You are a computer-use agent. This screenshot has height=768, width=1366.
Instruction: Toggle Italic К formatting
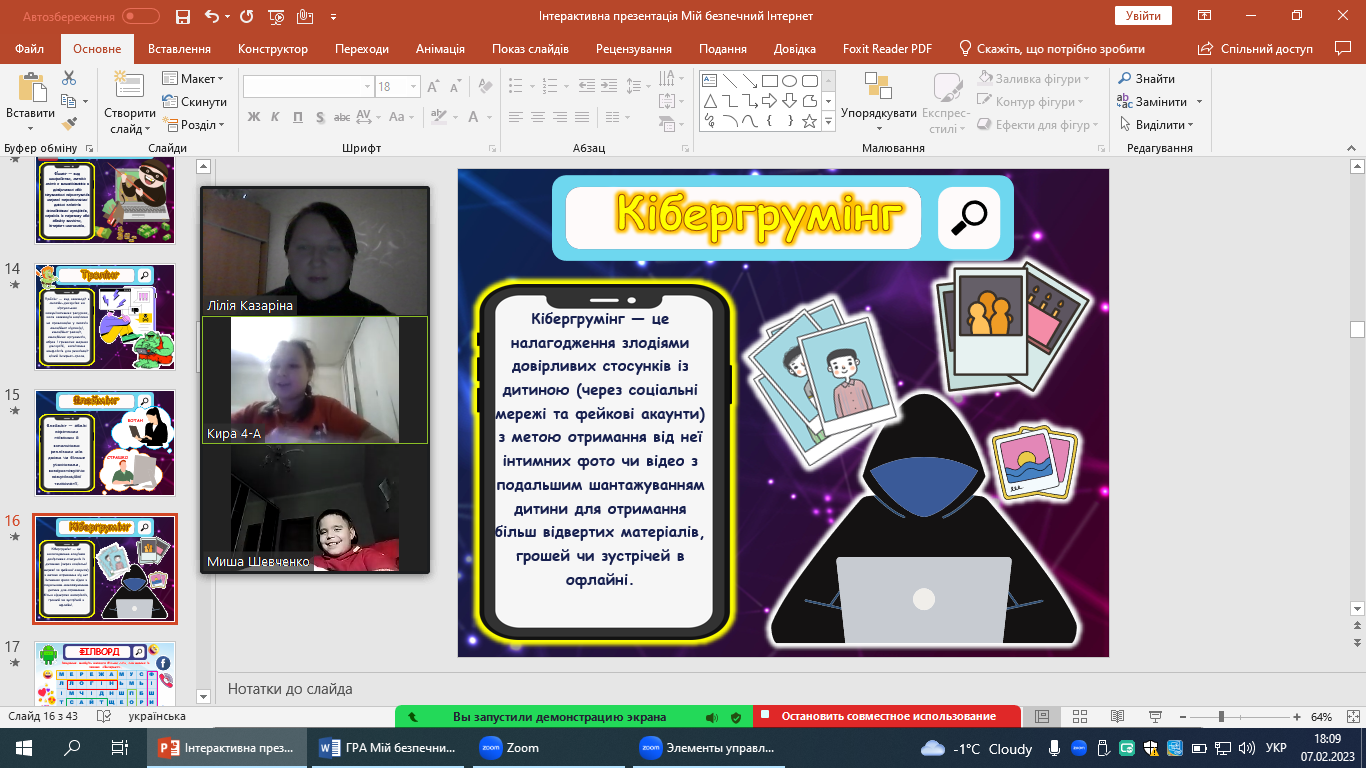point(277,117)
